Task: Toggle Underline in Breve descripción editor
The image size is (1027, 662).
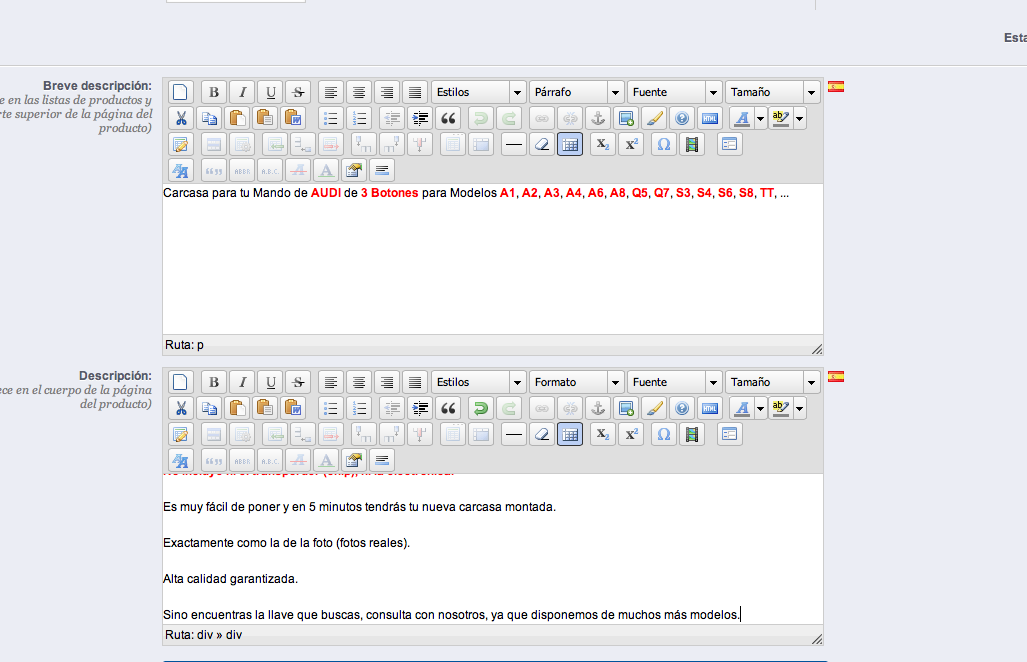Action: [x=271, y=92]
